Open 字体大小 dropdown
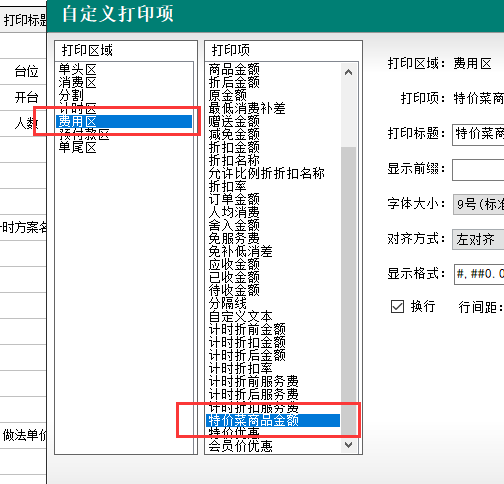The width and height of the screenshot is (504, 484). click(x=478, y=204)
